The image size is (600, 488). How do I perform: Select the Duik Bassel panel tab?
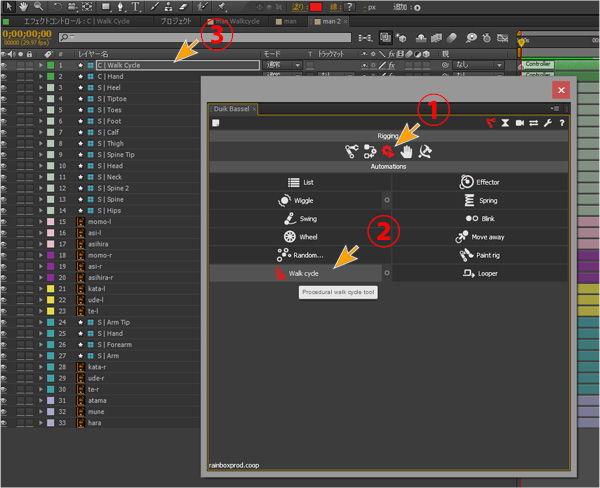coord(229,108)
